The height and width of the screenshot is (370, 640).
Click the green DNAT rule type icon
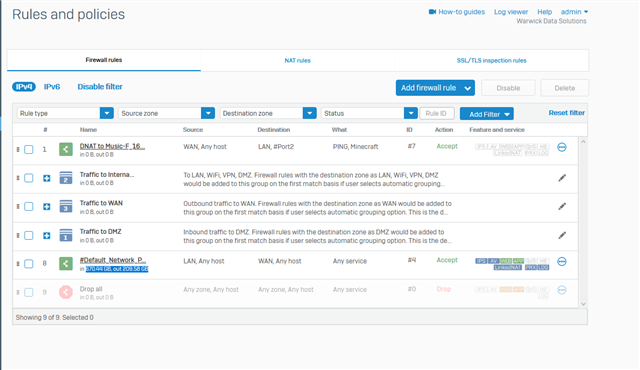click(x=66, y=149)
